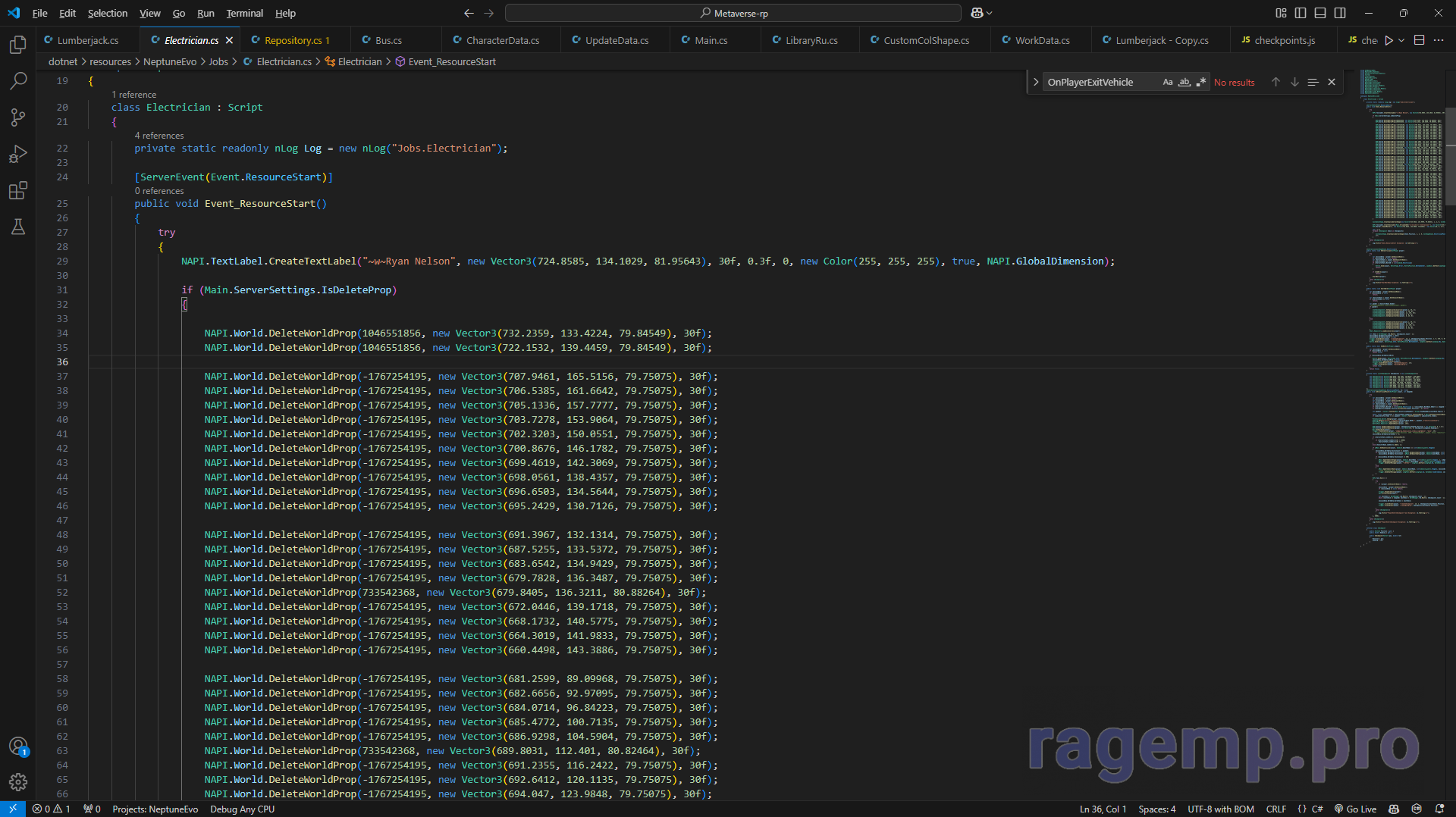Open the run button dropdown chevron
Viewport: 1456px width, 817px height.
pyautogui.click(x=1401, y=40)
